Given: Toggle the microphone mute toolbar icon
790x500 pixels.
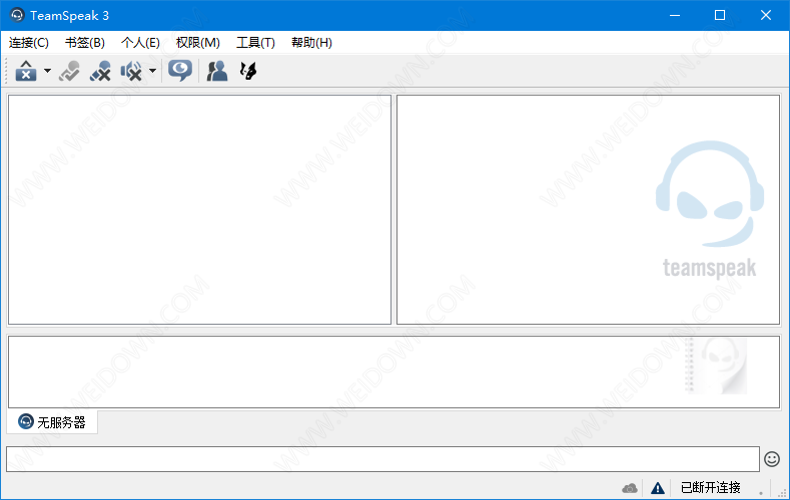Looking at the screenshot, I should 100,71.
